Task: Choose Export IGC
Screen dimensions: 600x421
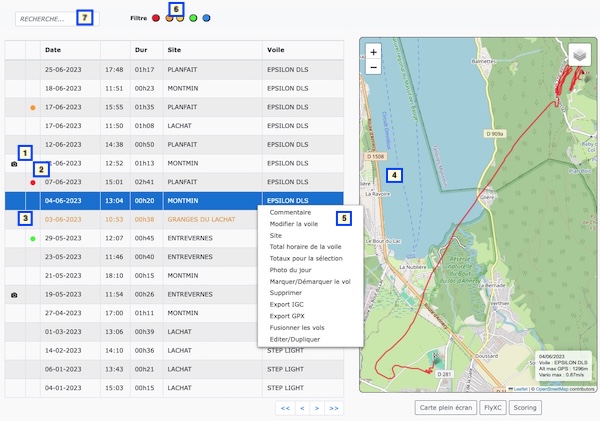Action: (x=287, y=304)
